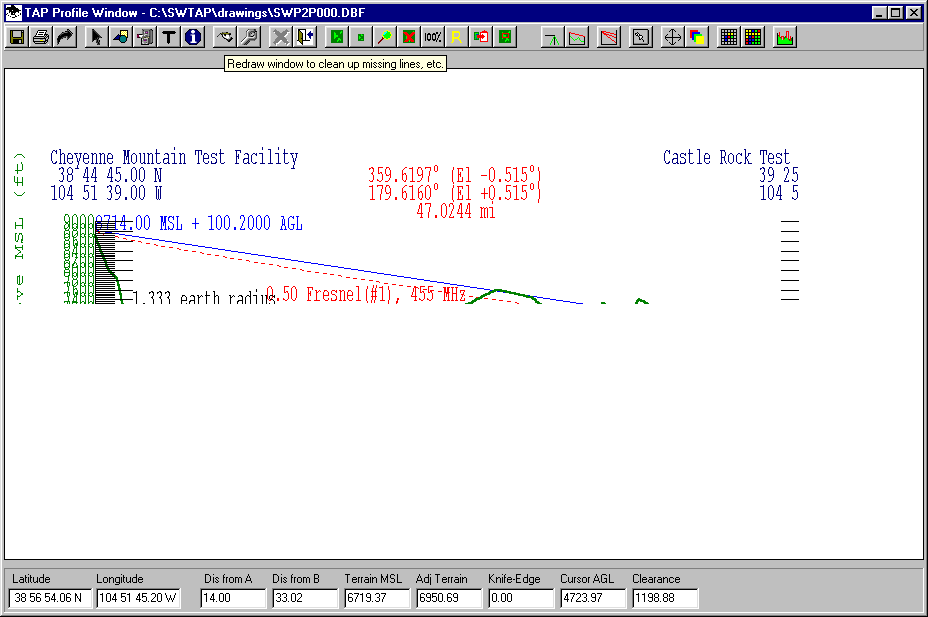Image resolution: width=928 pixels, height=617 pixels.
Task: Click the pointer-in-box select icon
Action: 640,37
